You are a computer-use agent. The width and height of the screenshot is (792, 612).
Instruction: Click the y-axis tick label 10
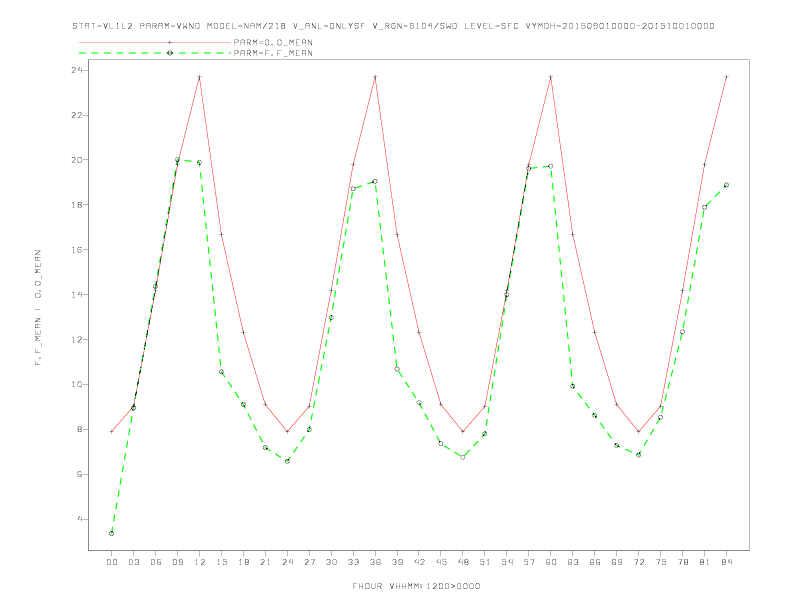click(x=77, y=385)
